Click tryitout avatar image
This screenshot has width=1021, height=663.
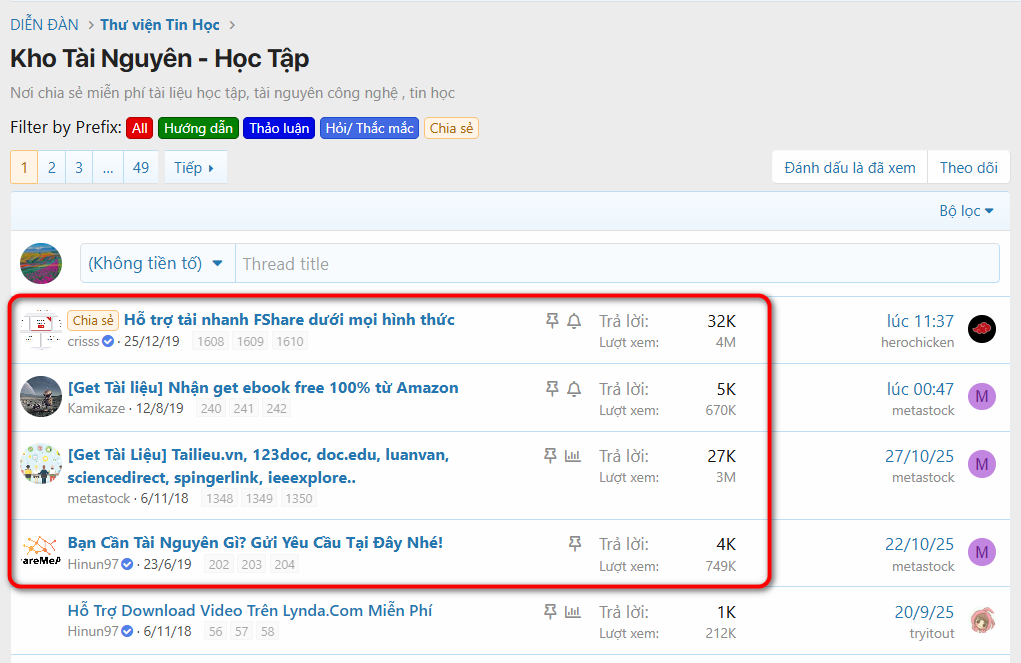pyautogui.click(x=982, y=621)
